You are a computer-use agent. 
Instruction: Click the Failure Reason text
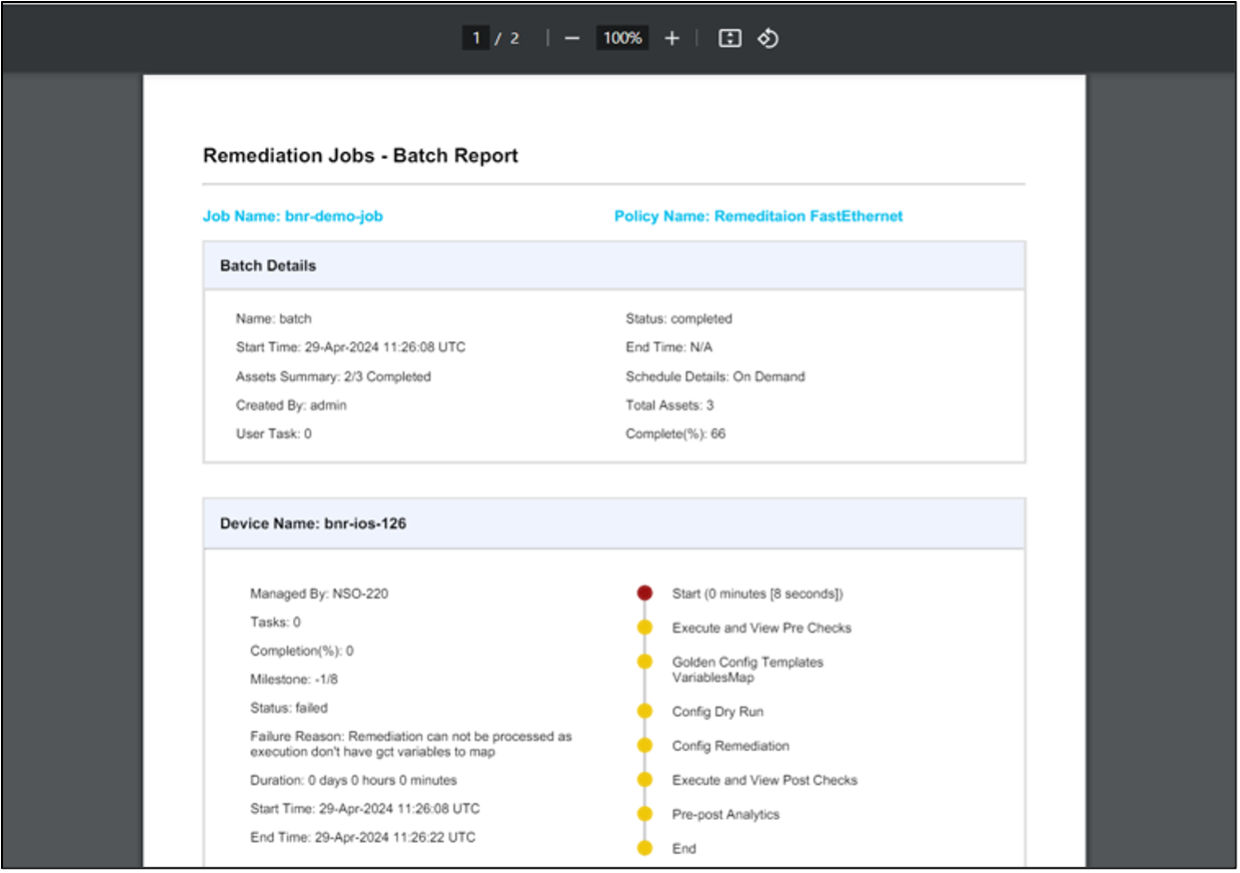click(x=410, y=743)
